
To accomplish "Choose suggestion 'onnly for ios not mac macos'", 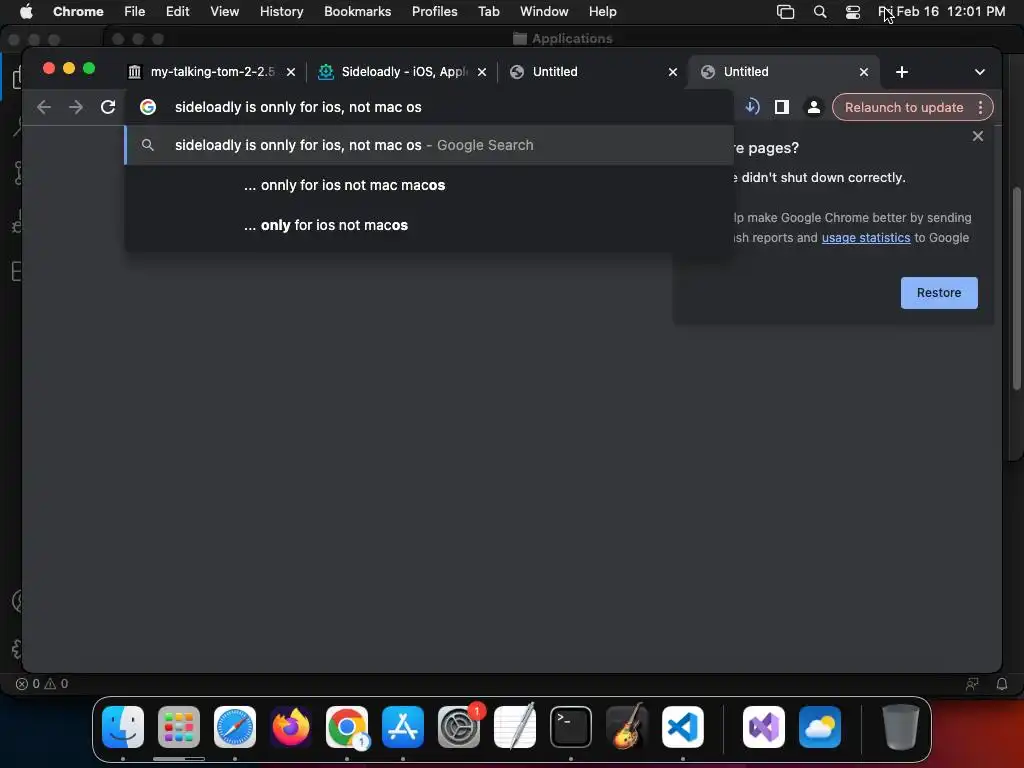I will [429, 185].
